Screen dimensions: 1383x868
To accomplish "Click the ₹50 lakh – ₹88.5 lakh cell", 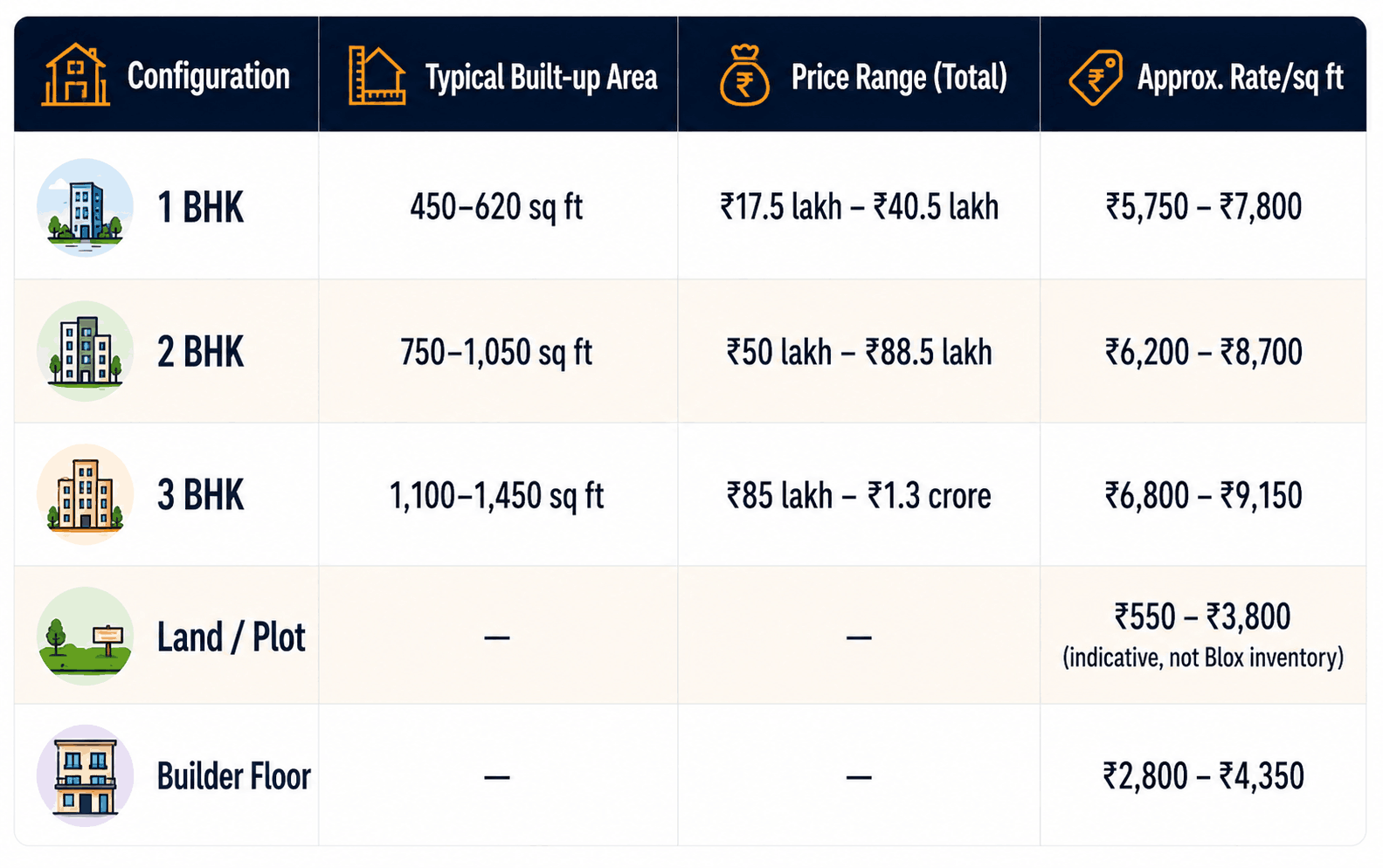I will pyautogui.click(x=859, y=353).
